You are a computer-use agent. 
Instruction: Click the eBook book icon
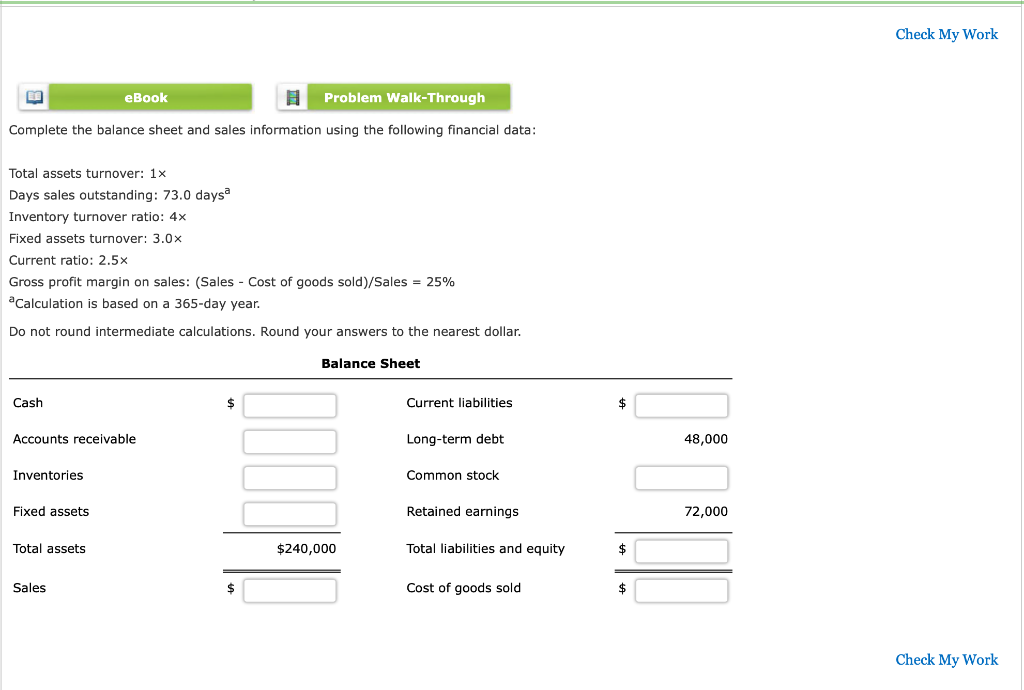coord(32,97)
